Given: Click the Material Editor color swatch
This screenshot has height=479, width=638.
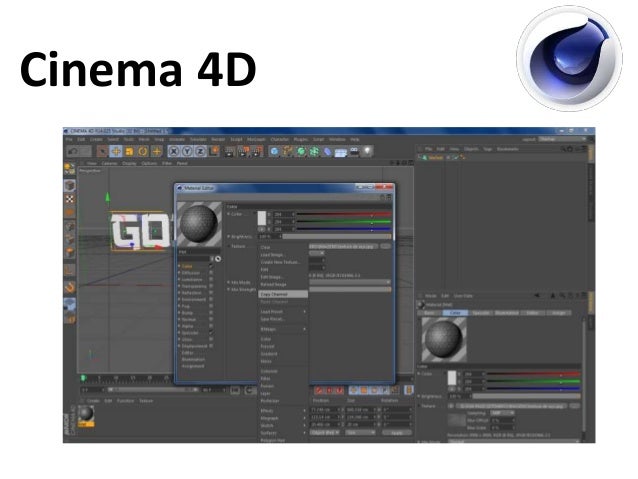Looking at the screenshot, I should 262,218.
